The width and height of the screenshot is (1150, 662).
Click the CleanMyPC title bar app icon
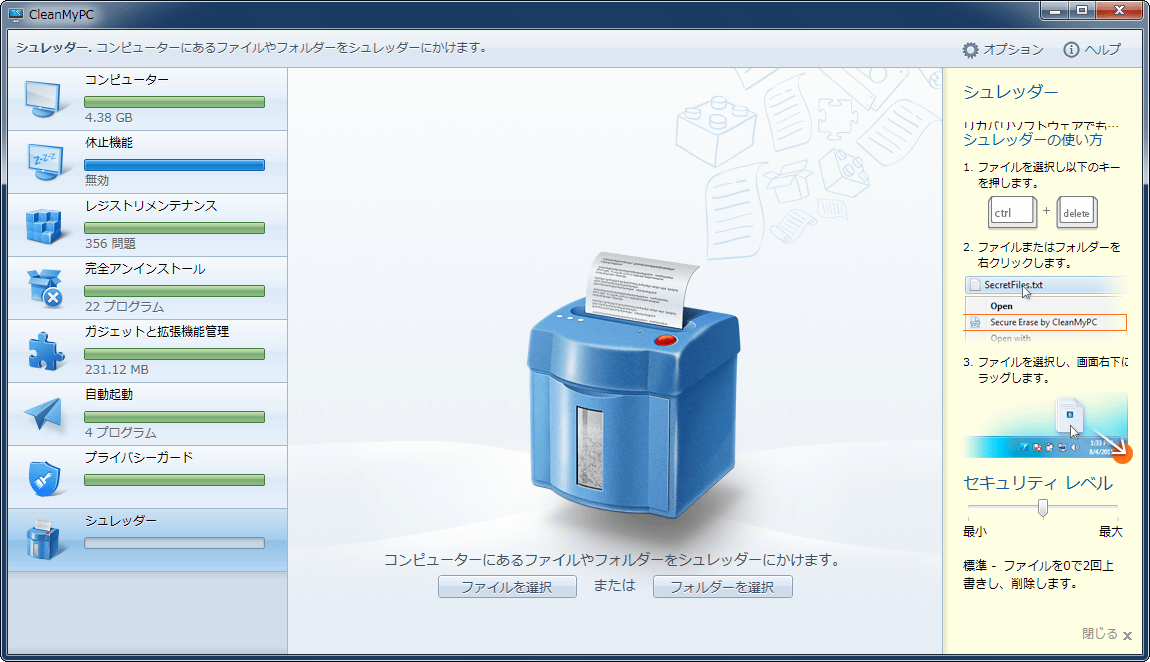pos(15,14)
